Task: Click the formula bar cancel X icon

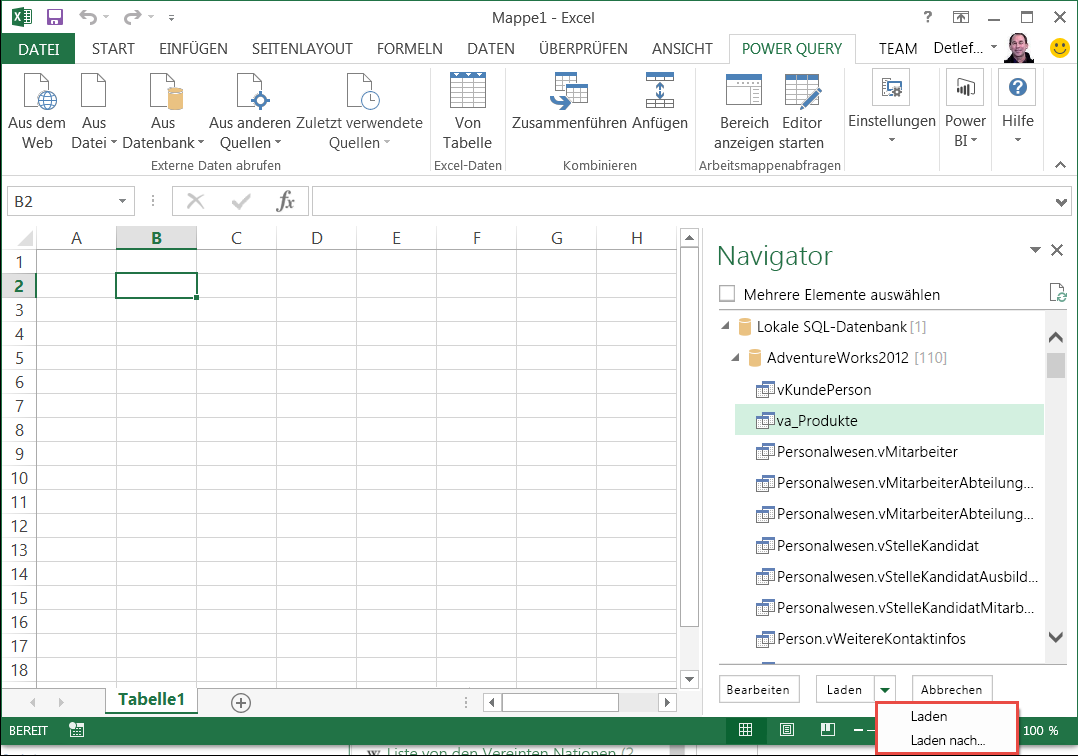Action: 196,201
